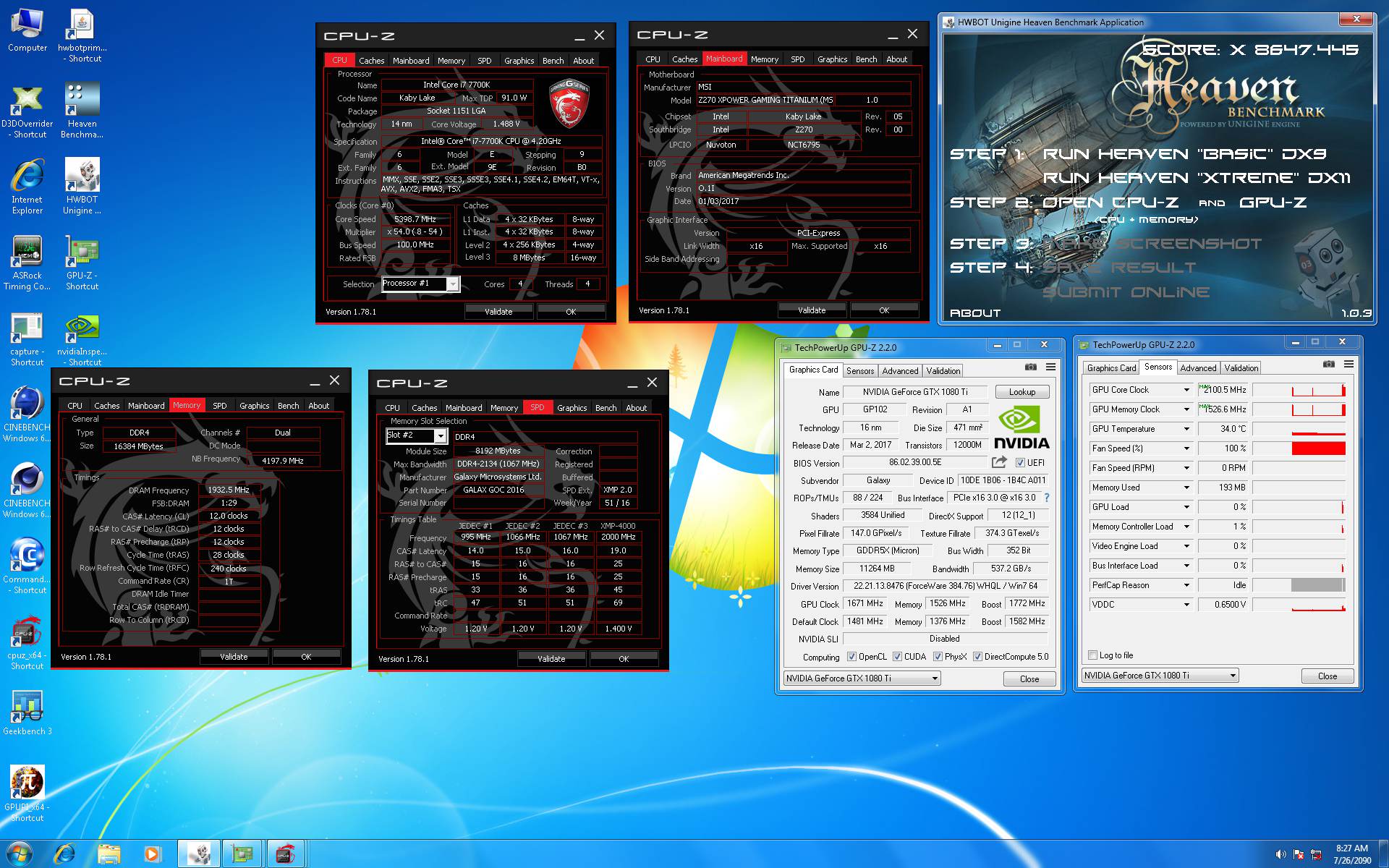Open GPU-Z hamburger menu in Graphics Card window
Screen dimensions: 1389x868
tap(1050, 367)
